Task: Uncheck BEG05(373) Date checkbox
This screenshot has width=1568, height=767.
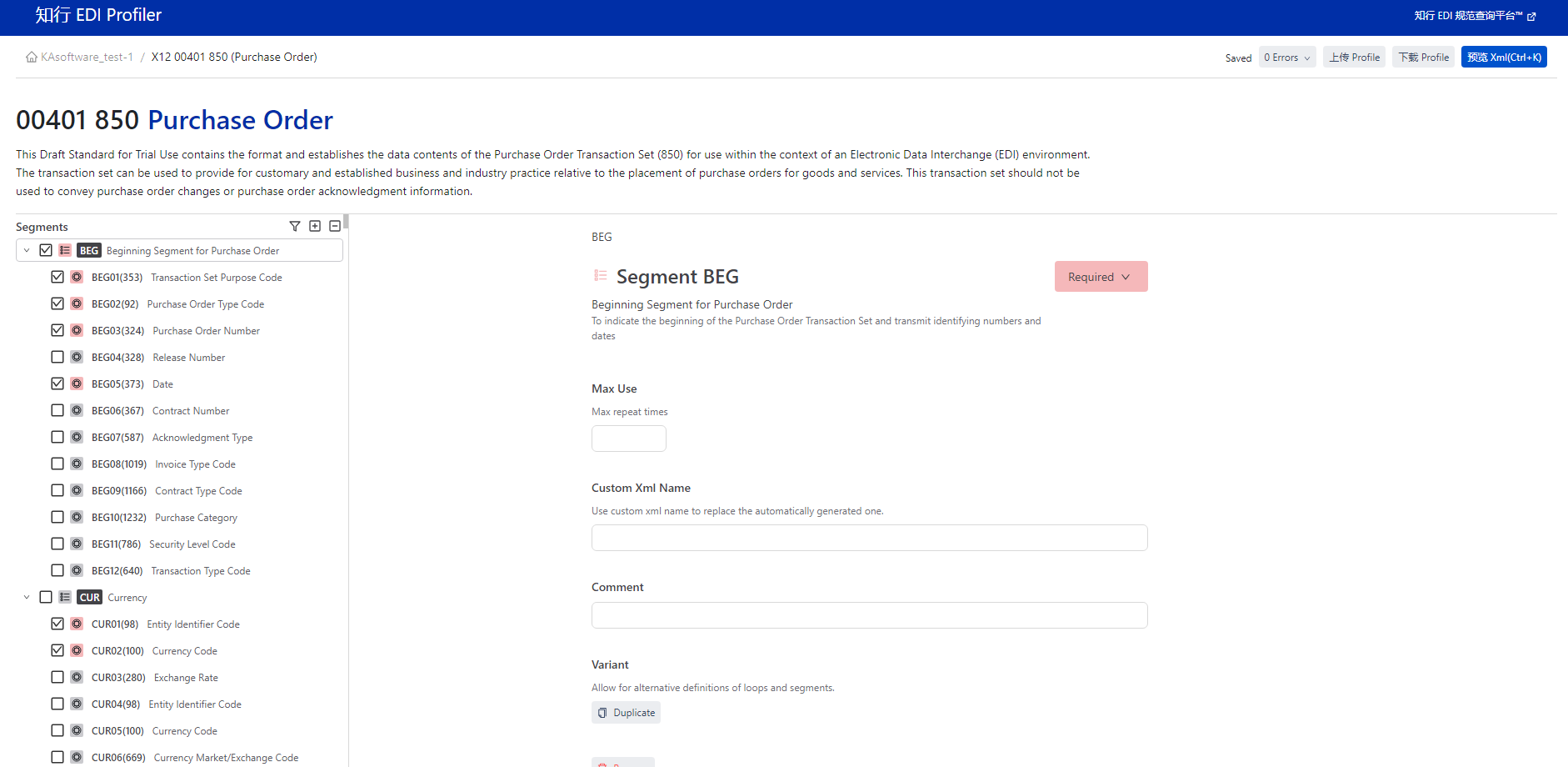Action: 57,383
